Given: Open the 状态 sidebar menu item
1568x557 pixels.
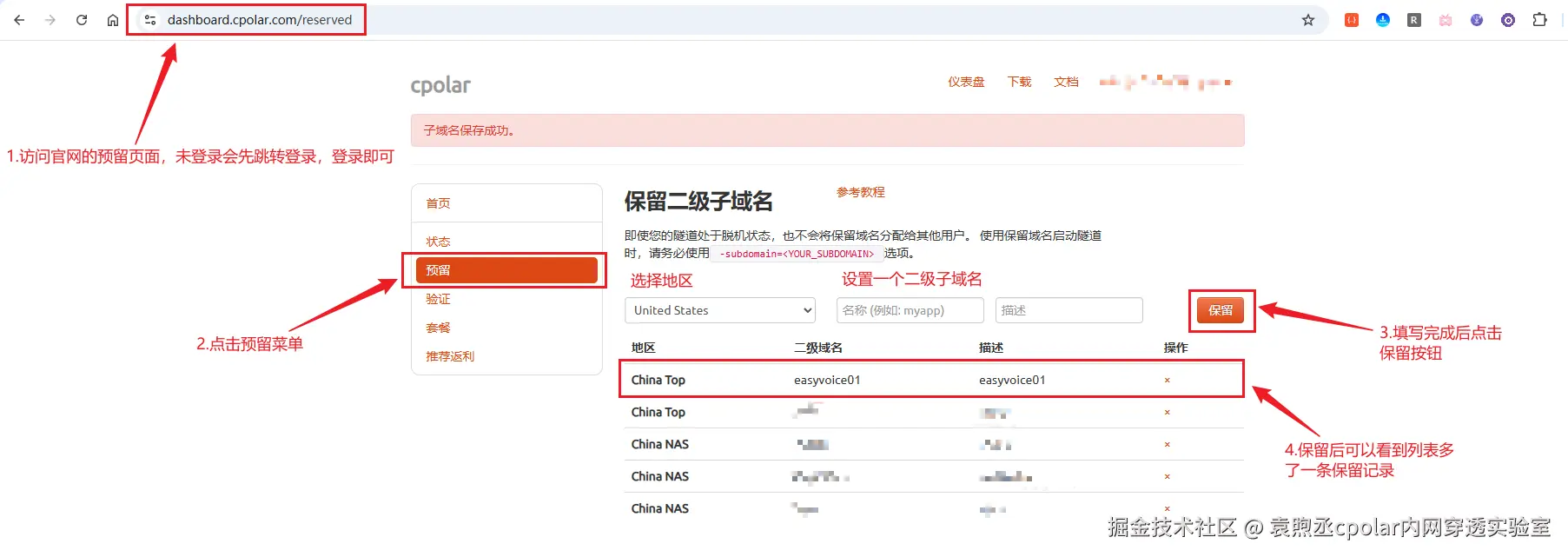Looking at the screenshot, I should pos(438,242).
